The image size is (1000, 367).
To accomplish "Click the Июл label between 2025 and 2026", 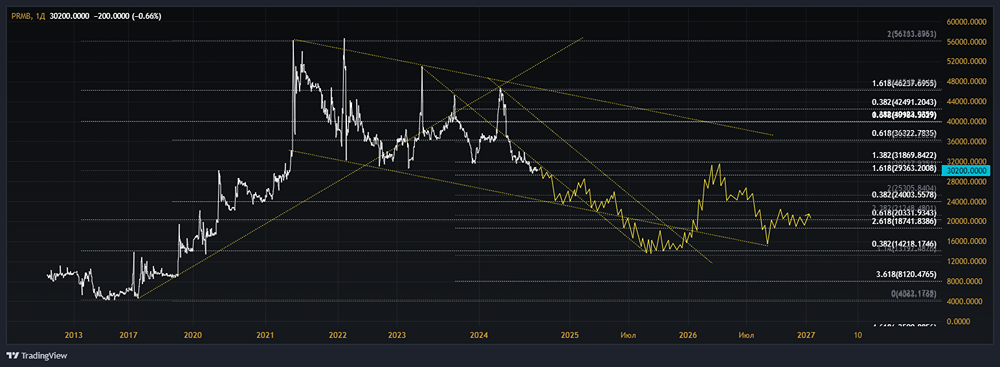I will point(628,334).
